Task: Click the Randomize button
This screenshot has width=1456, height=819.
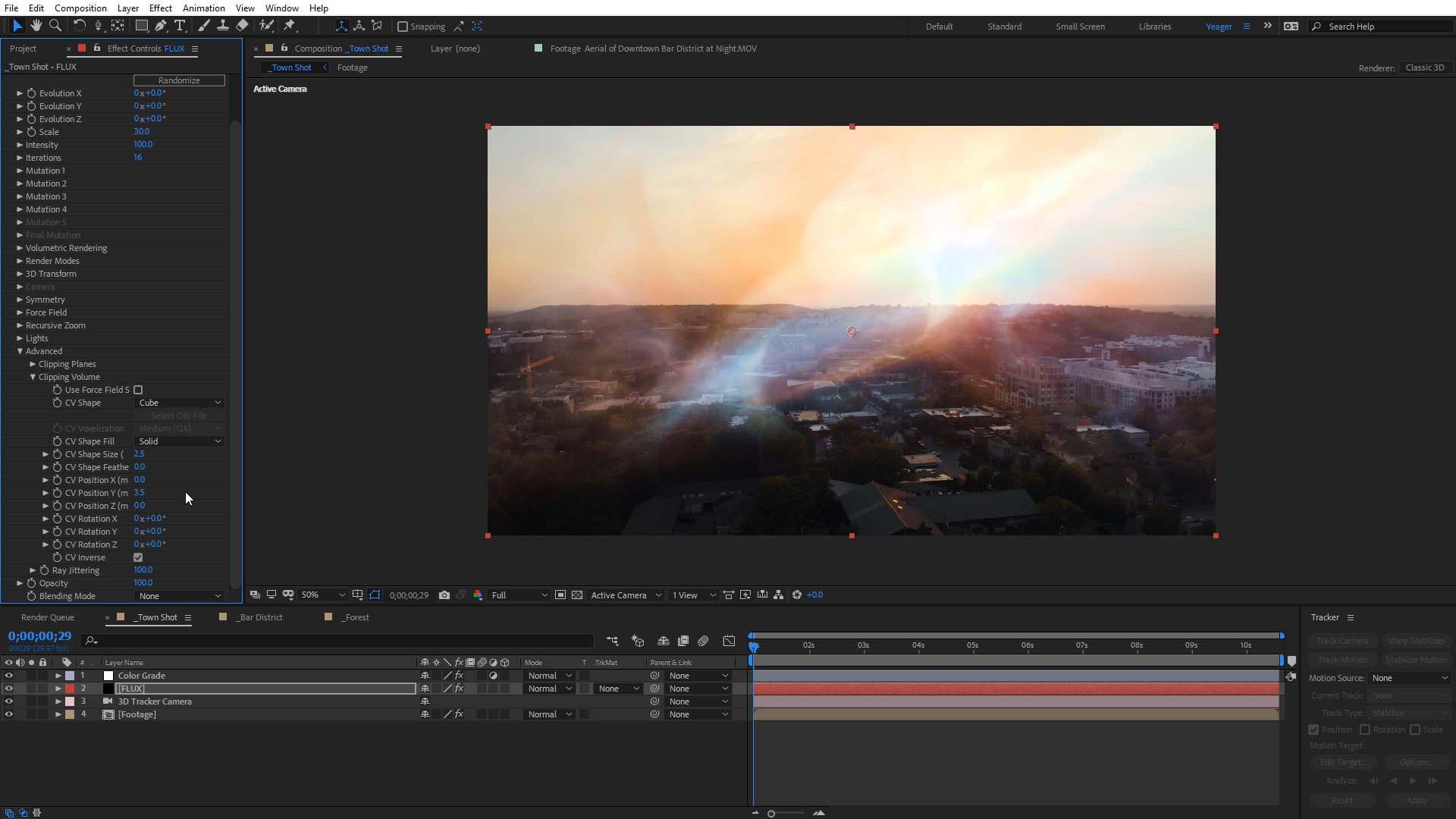Action: 179,80
